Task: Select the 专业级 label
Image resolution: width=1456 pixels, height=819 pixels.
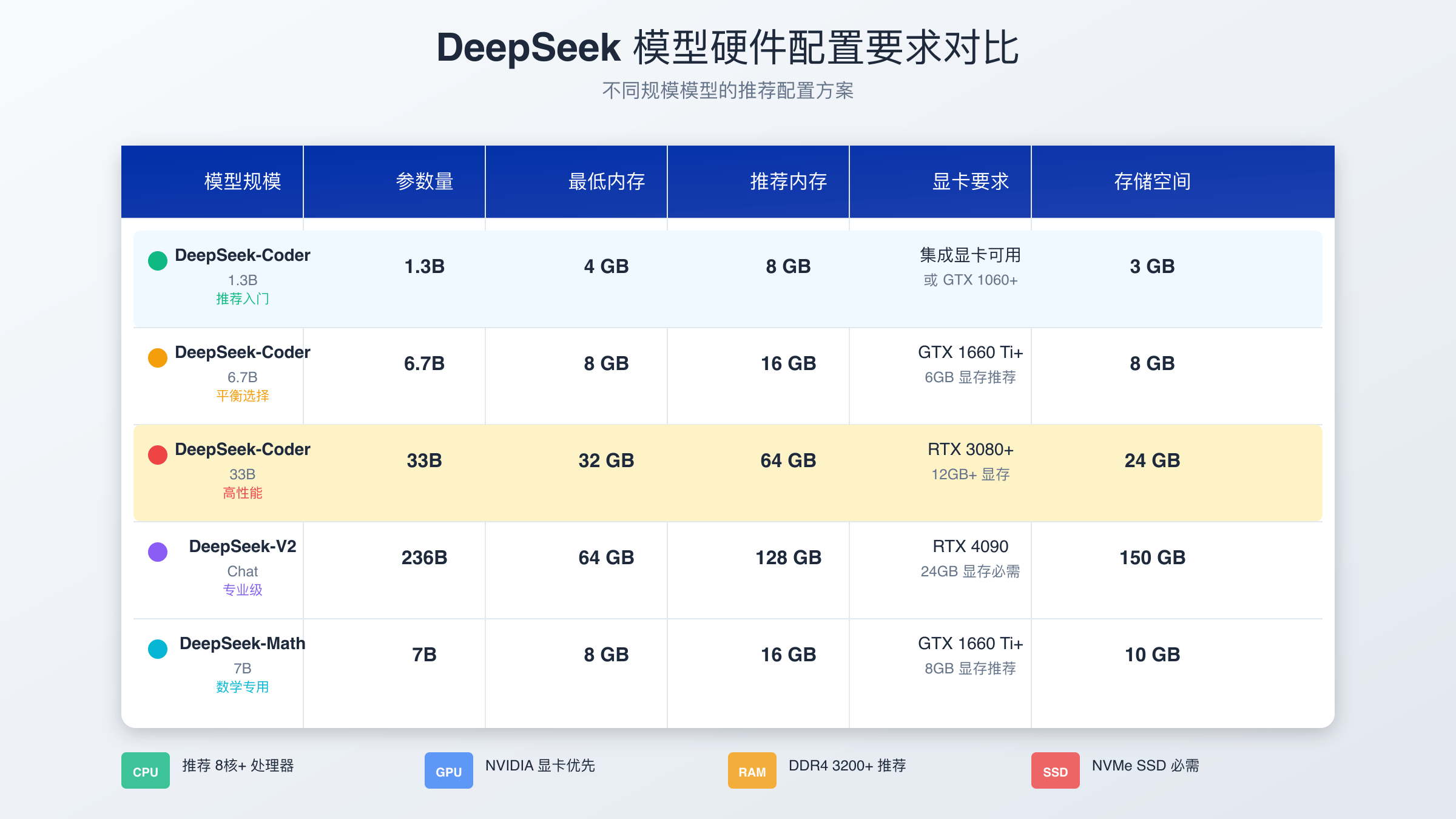Action: coord(243,590)
